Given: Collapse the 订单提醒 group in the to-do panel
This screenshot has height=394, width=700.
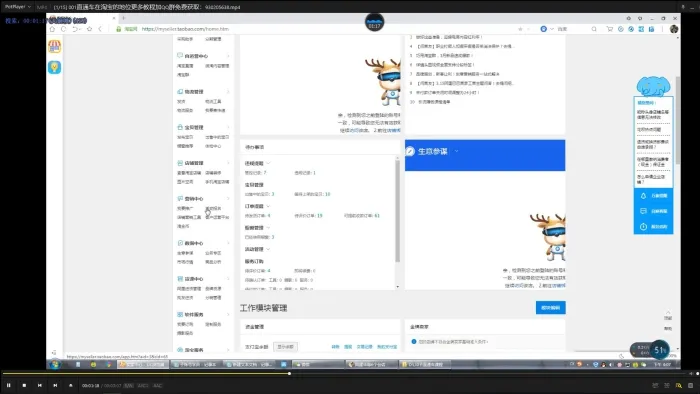Looking at the screenshot, I should tap(268, 206).
